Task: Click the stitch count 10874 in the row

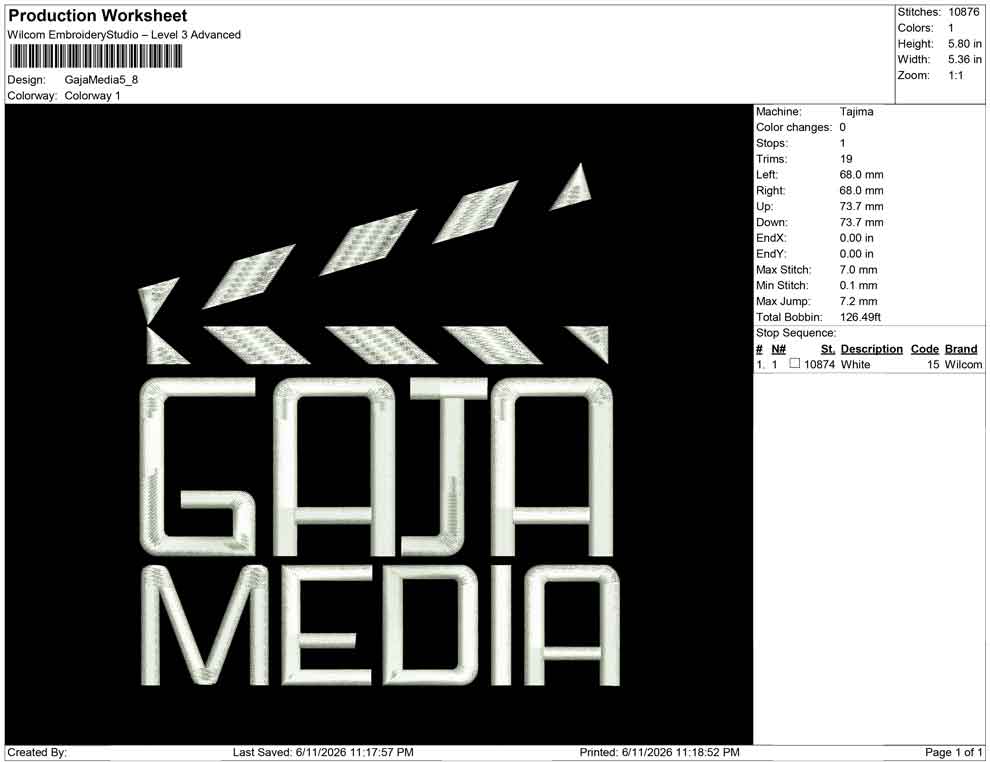Action: point(820,365)
